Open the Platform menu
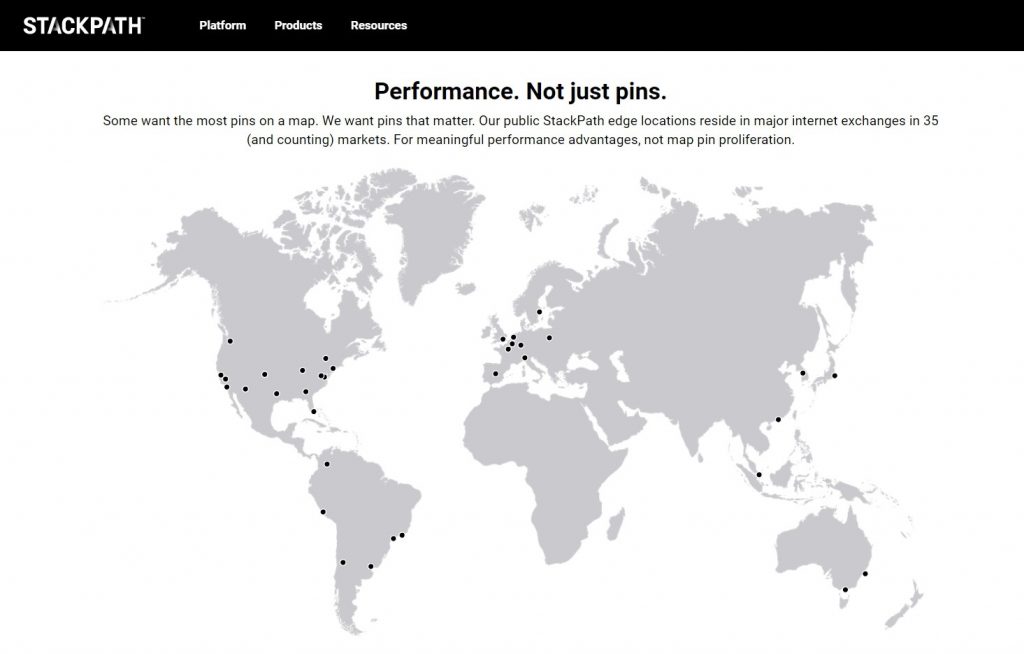1024x654 pixels. 223,25
